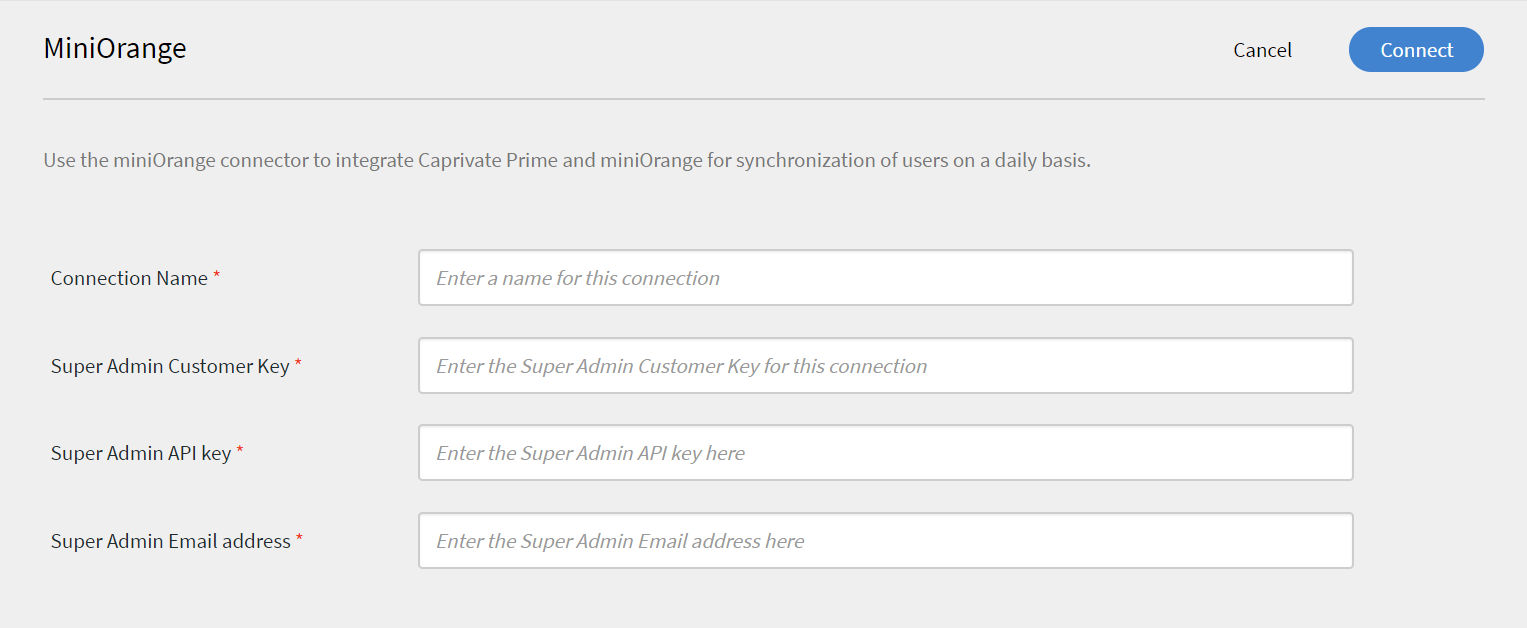This screenshot has width=1527, height=628.
Task: Click the Super Admin Customer Key label
Action: [170, 366]
